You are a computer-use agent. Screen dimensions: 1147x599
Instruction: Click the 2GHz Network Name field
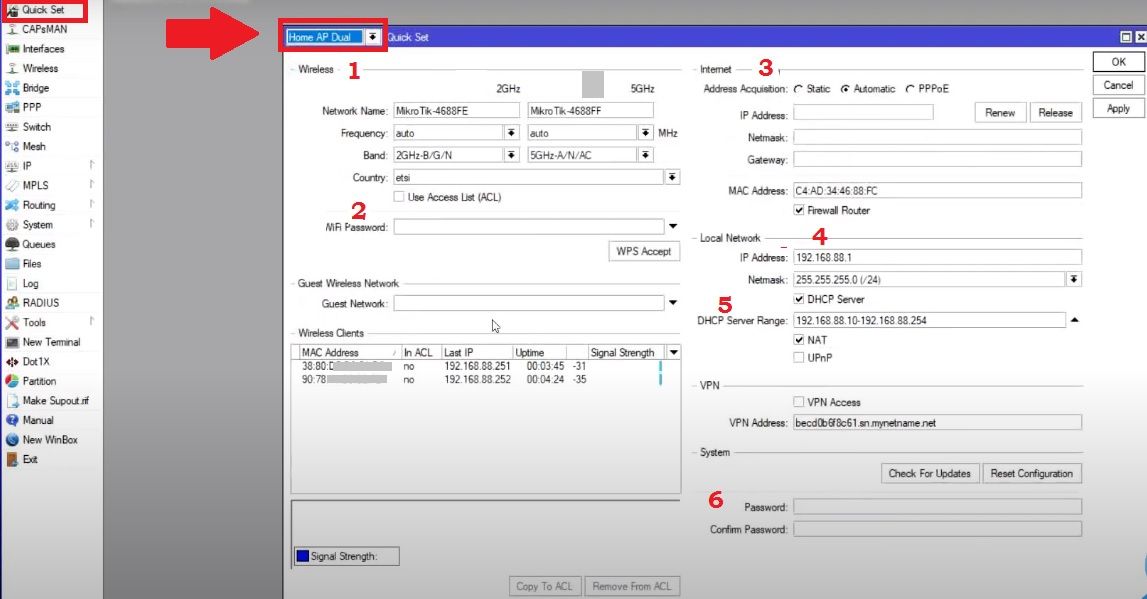(x=456, y=111)
